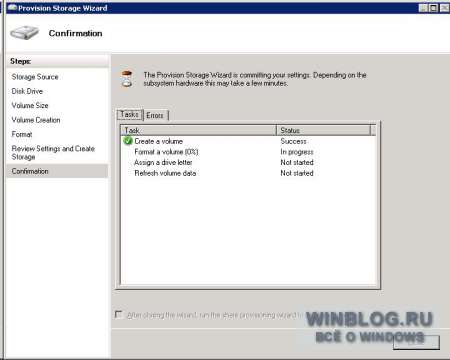Image resolution: width=450 pixels, height=360 pixels.
Task: Select the Disk Drive step
Action: (x=27, y=91)
